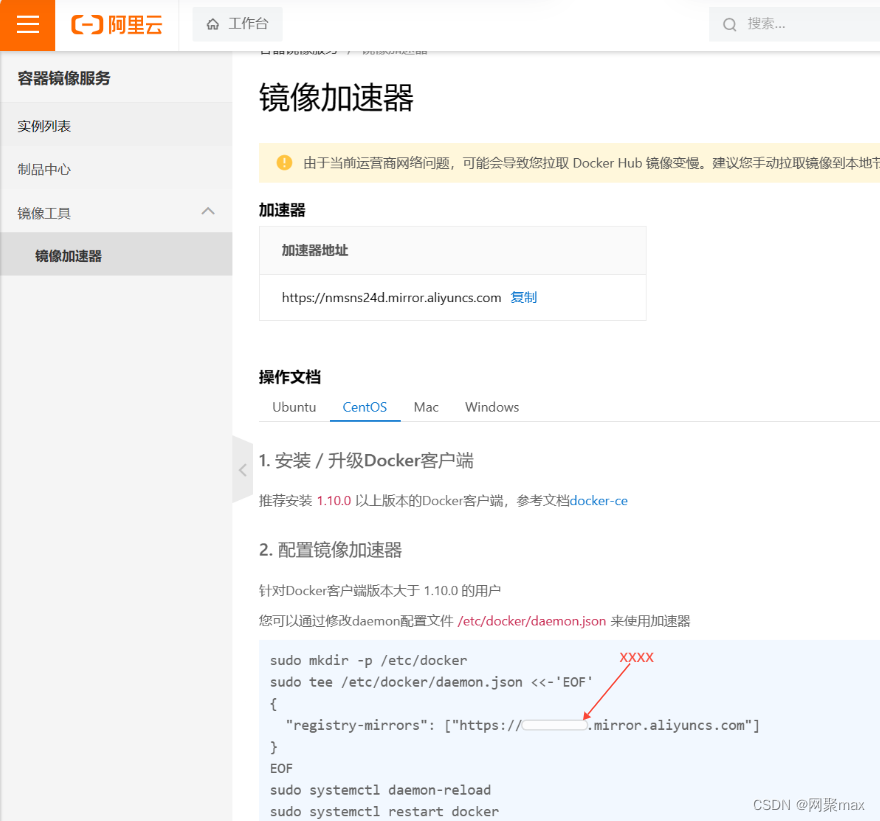
Task: Click the search magnifier icon
Action: (729, 24)
